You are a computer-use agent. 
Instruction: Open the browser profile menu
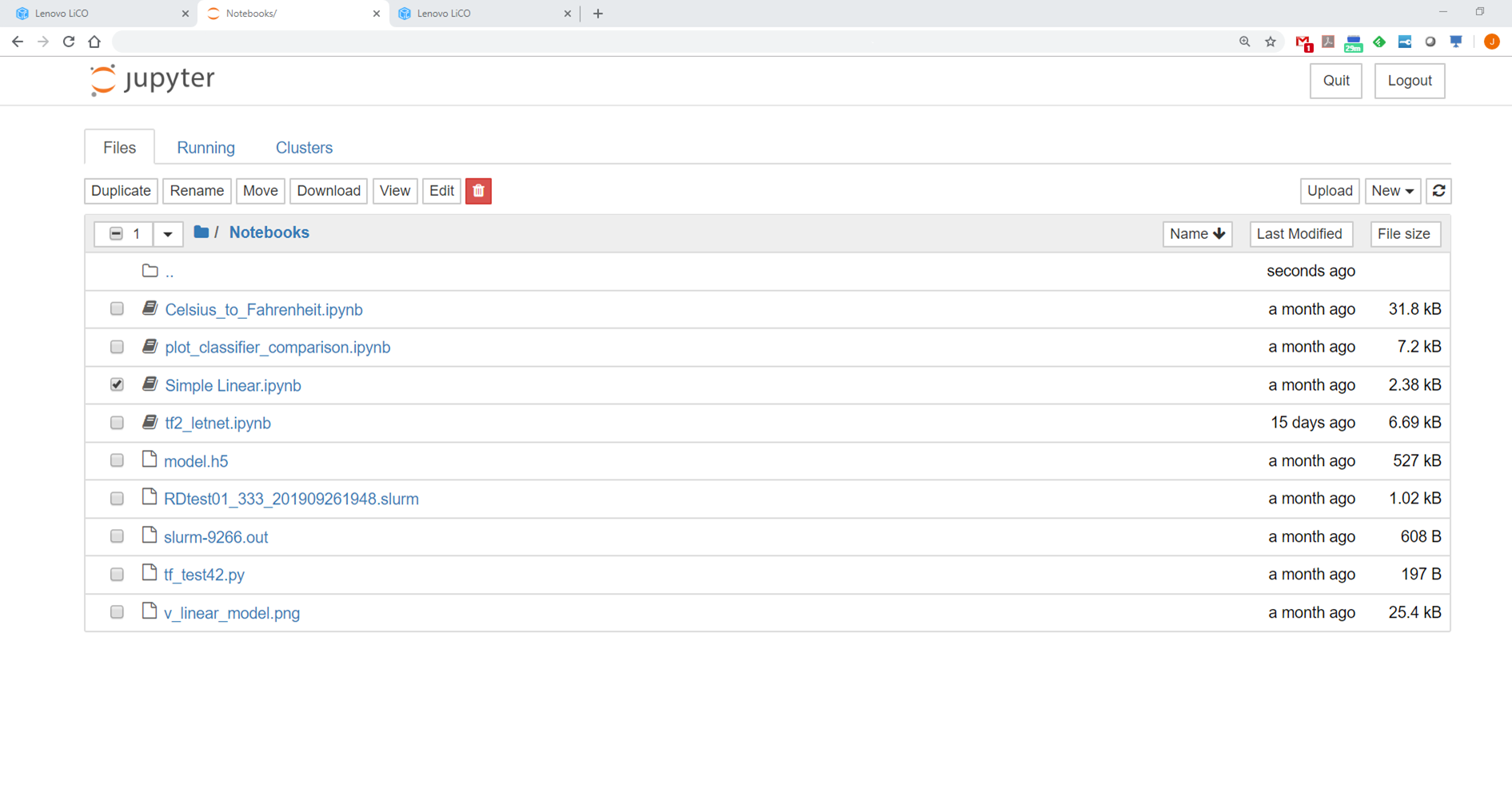coord(1491,42)
